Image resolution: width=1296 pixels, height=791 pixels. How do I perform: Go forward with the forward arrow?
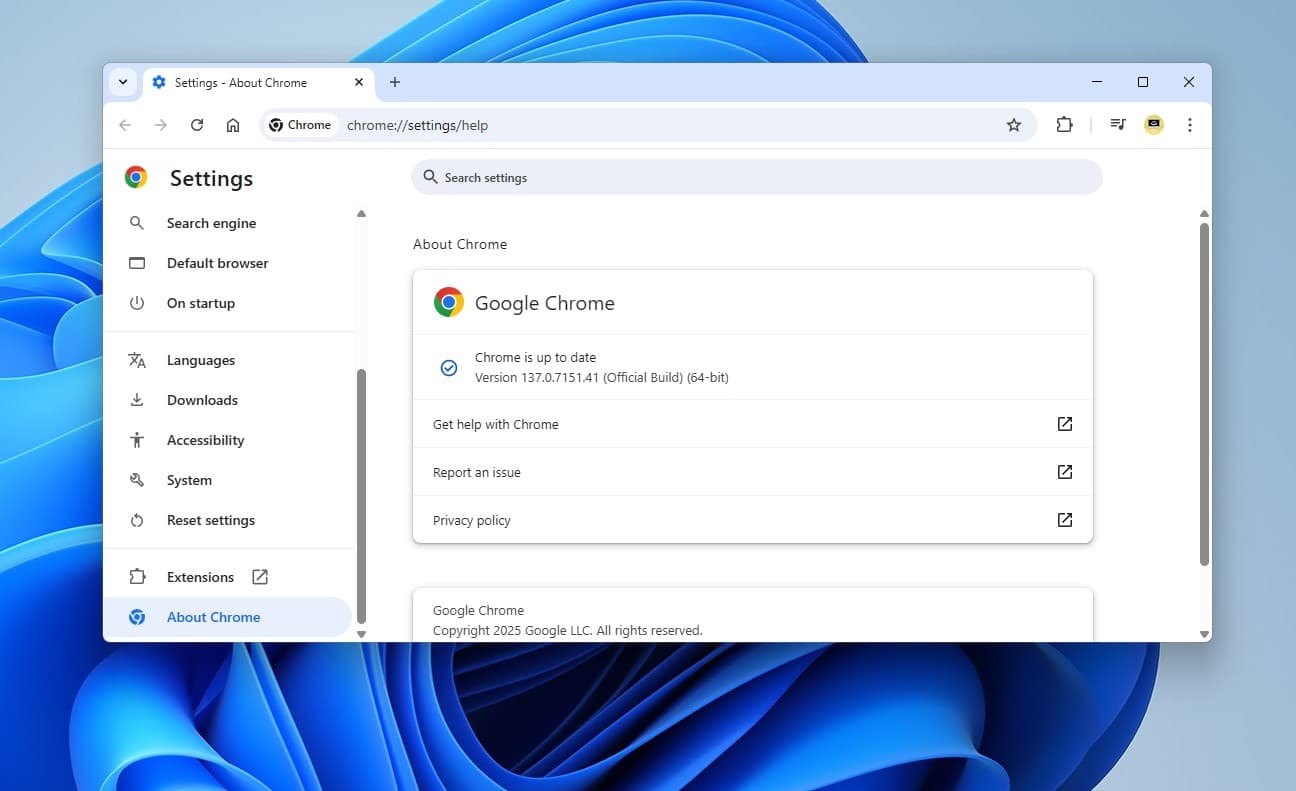coord(161,125)
